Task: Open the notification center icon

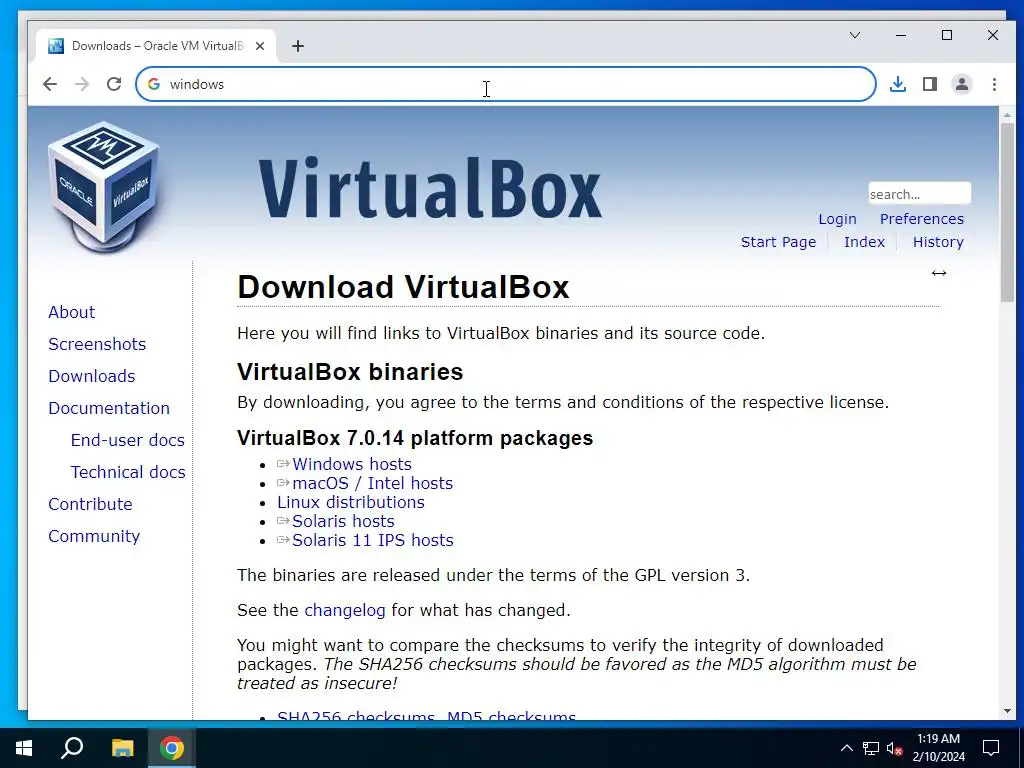Action: tap(991, 748)
